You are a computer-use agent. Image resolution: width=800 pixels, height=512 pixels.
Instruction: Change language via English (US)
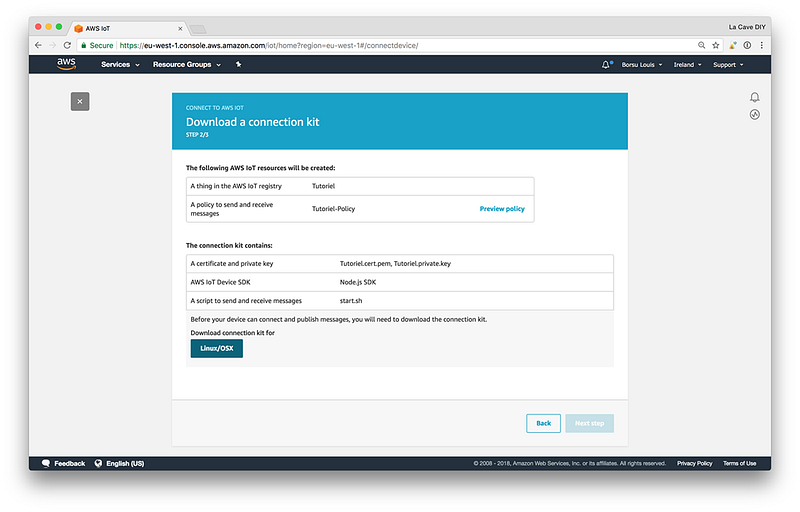(125, 464)
